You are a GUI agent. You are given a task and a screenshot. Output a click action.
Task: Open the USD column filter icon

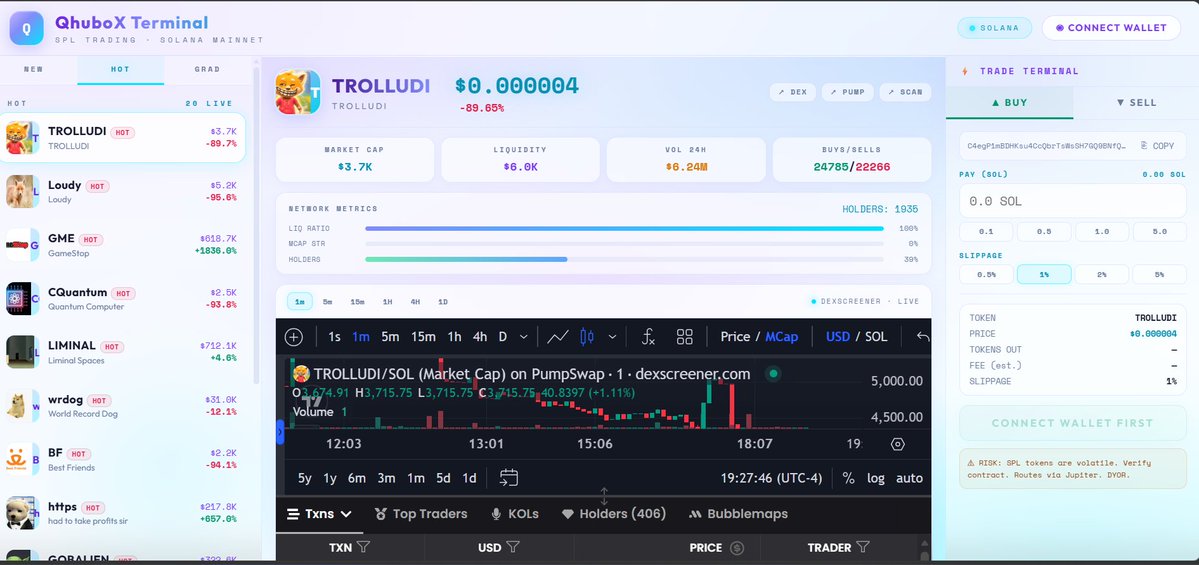point(513,547)
